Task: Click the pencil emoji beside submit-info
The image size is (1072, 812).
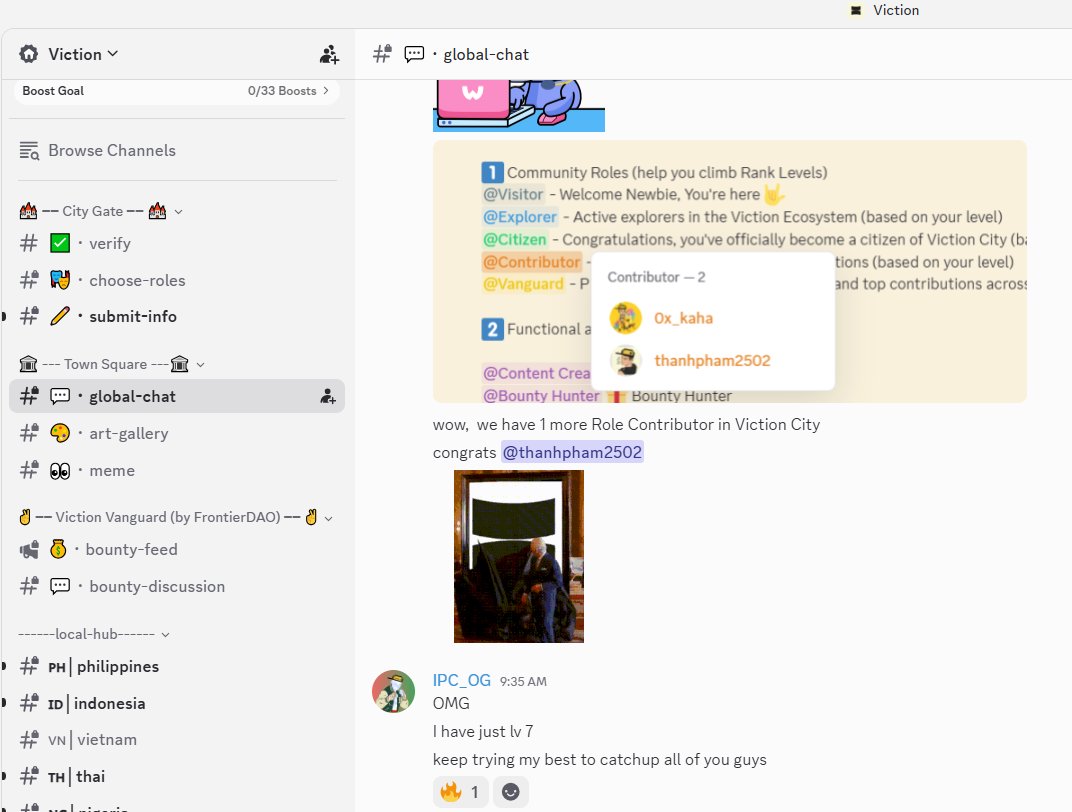Action: click(60, 316)
